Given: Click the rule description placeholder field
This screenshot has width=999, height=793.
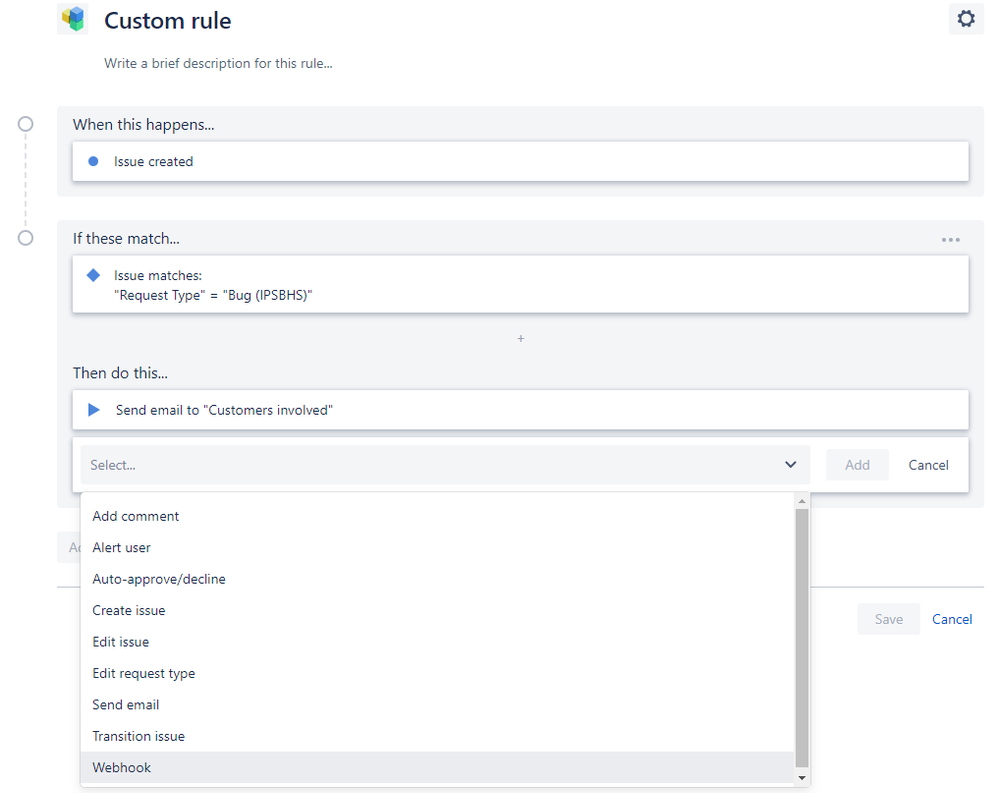Looking at the screenshot, I should pyautogui.click(x=219, y=63).
